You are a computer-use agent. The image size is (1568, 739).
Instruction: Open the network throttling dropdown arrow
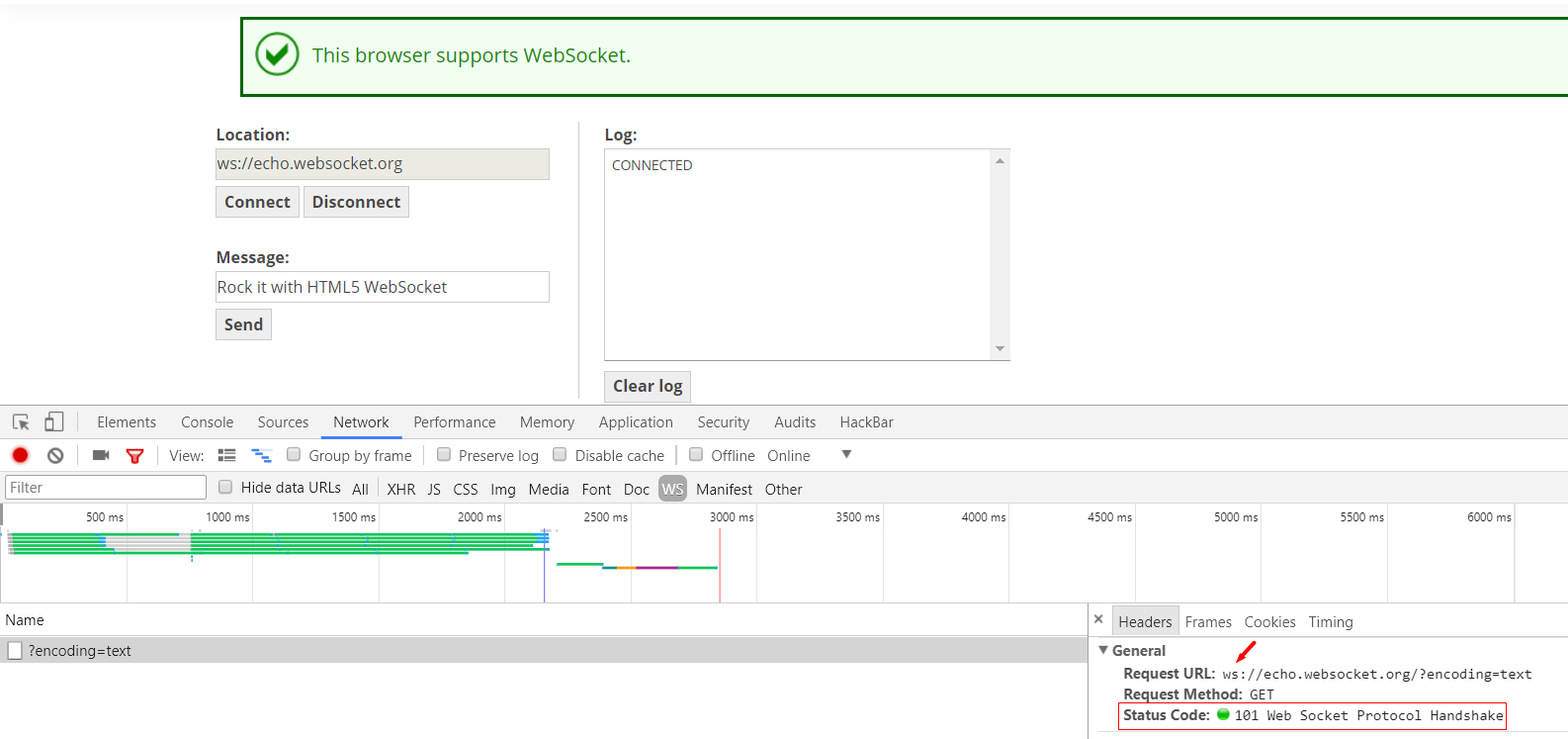pyautogui.click(x=846, y=454)
